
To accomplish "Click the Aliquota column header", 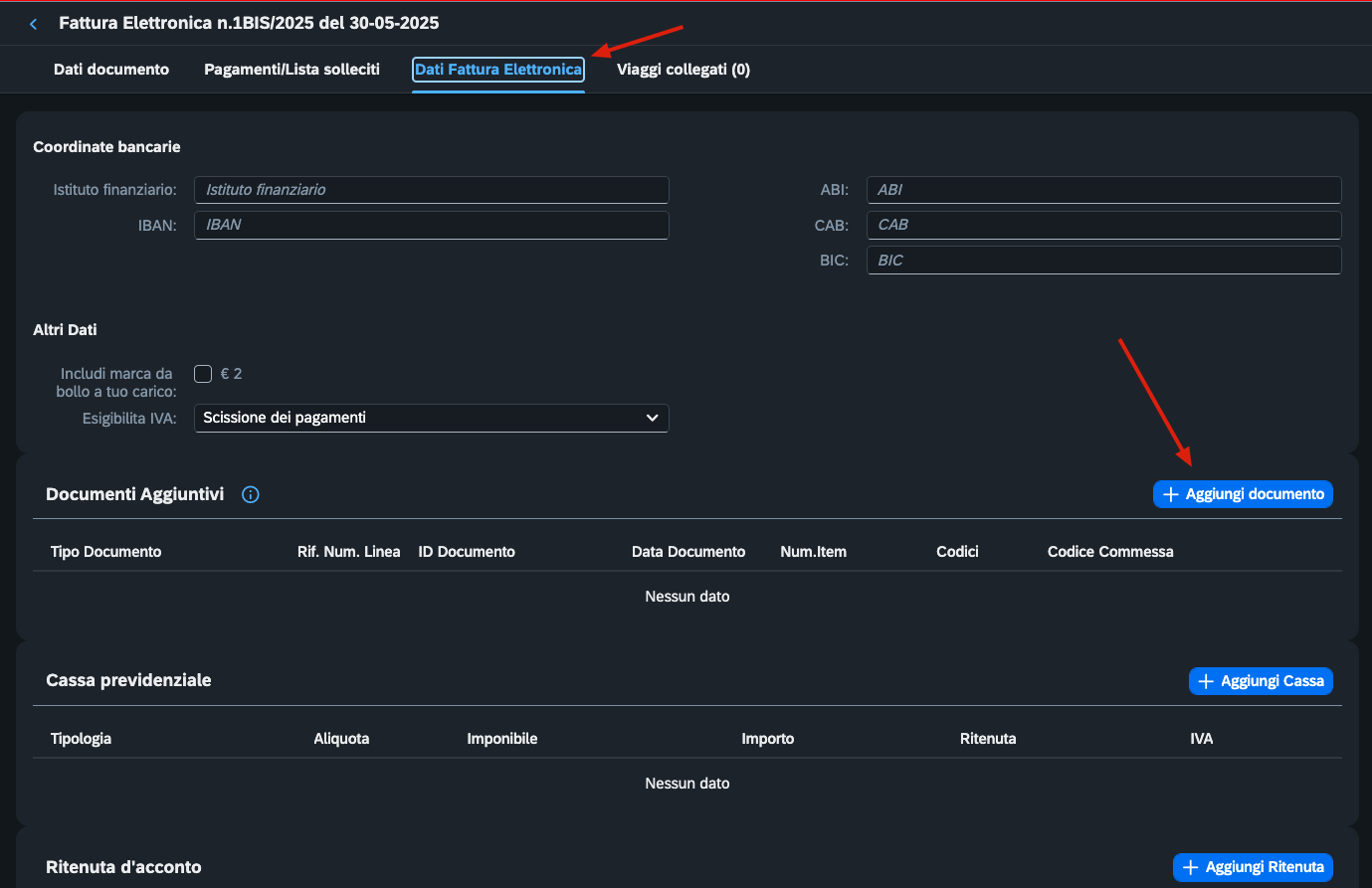I will 341,739.
